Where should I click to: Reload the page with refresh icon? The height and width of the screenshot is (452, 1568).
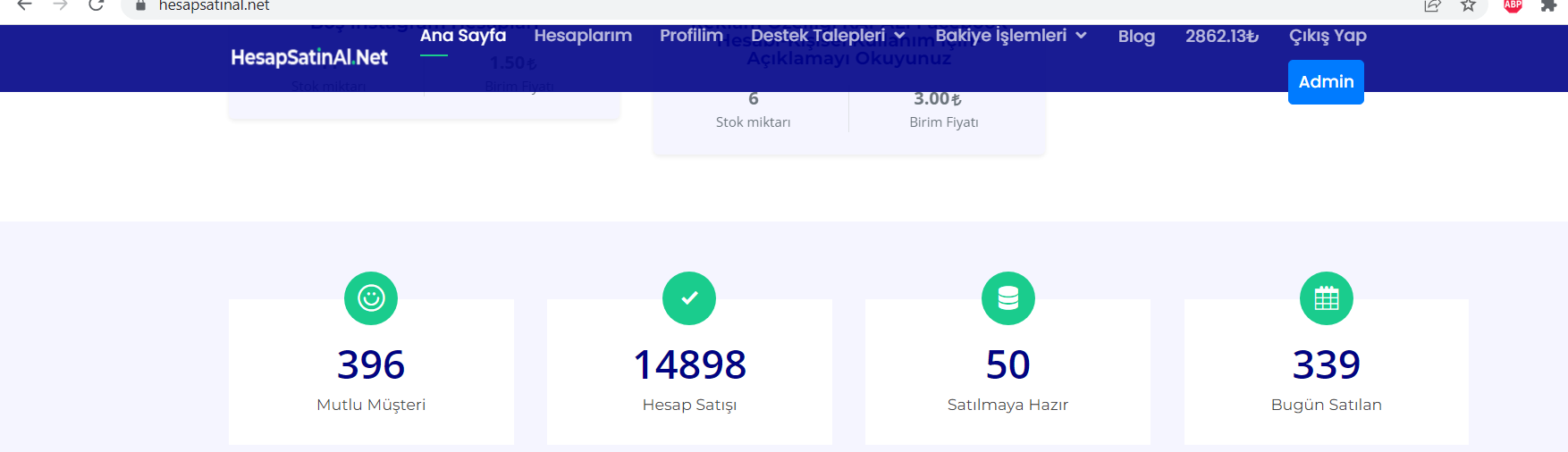coord(97,5)
